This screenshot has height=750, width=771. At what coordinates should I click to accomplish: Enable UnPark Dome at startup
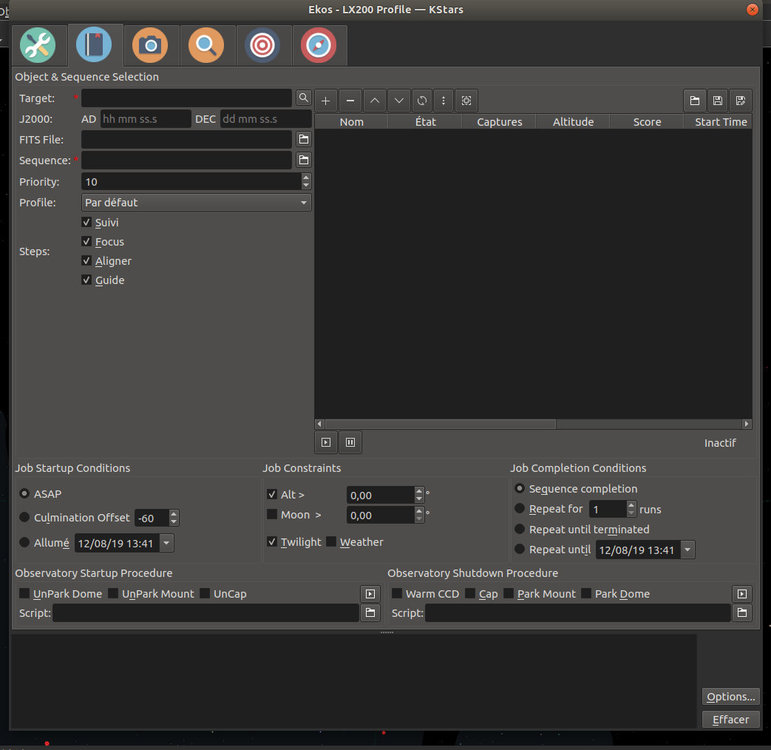(x=24, y=593)
